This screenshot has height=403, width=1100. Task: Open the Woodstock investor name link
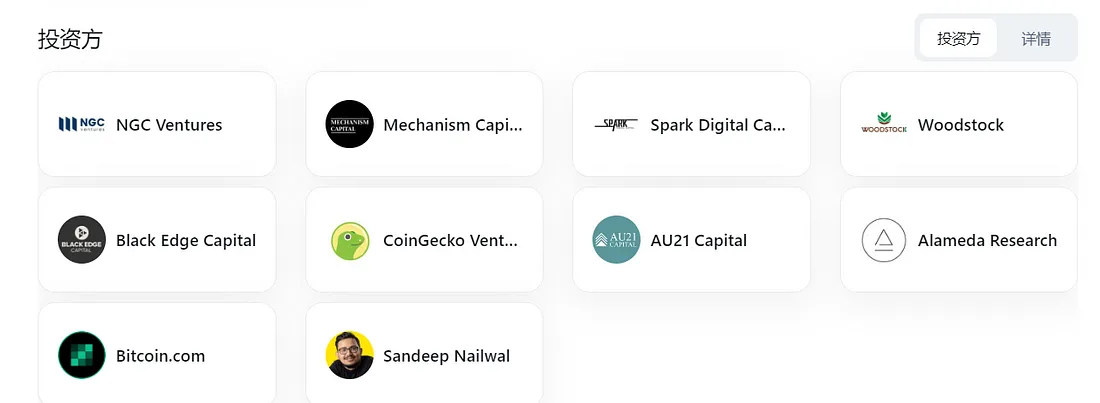coord(960,125)
